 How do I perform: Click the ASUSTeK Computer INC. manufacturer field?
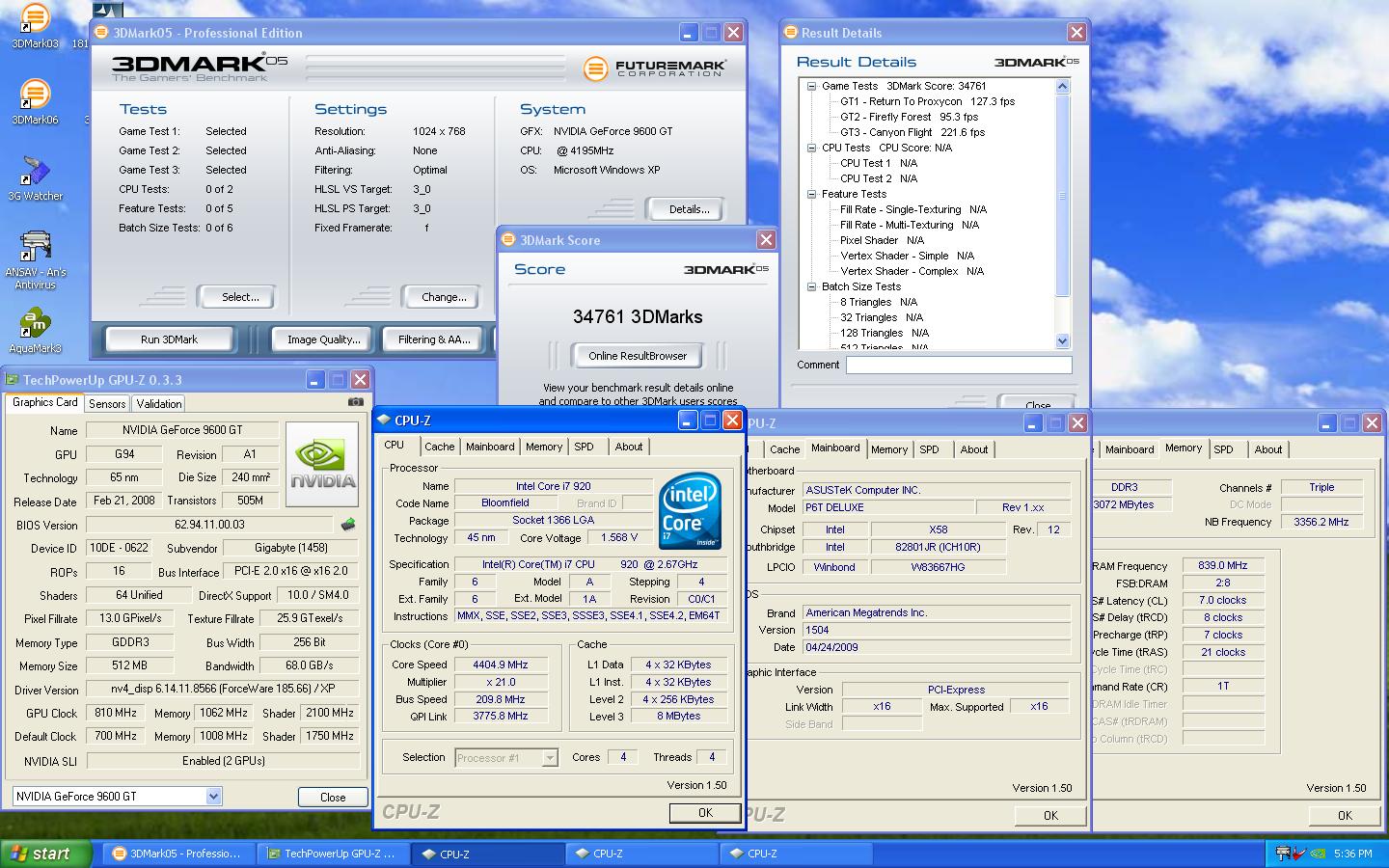pos(936,490)
